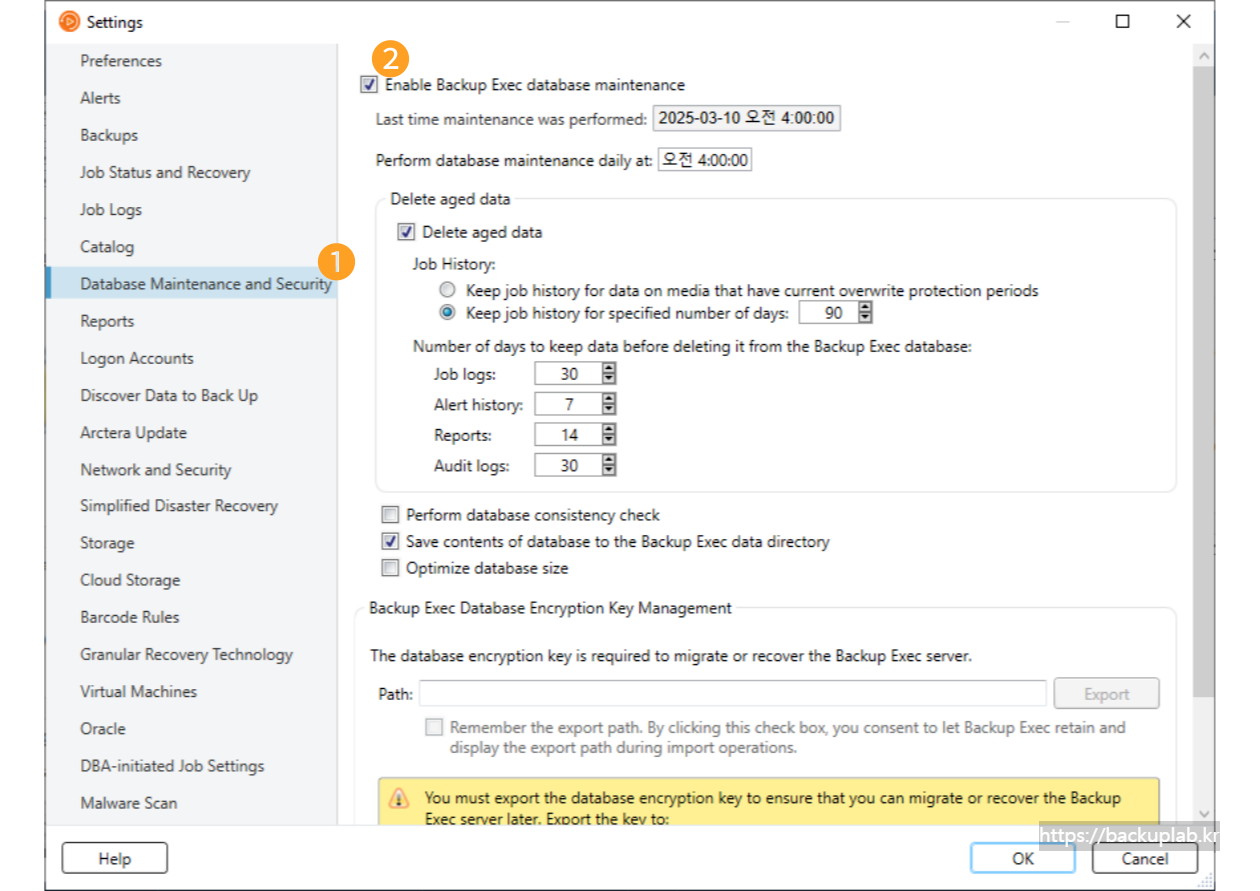
Task: Click the Cancel button
Action: 1144,858
